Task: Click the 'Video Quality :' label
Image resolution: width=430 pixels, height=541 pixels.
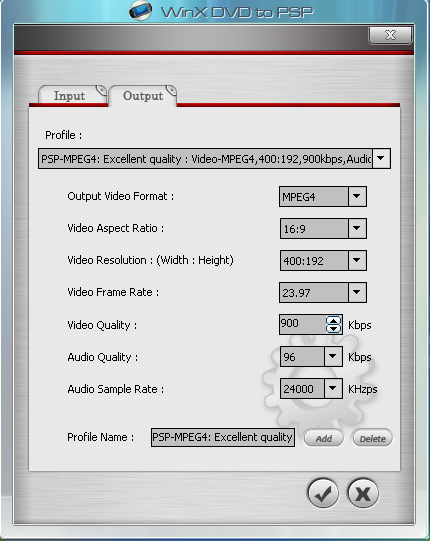Action: 102,325
